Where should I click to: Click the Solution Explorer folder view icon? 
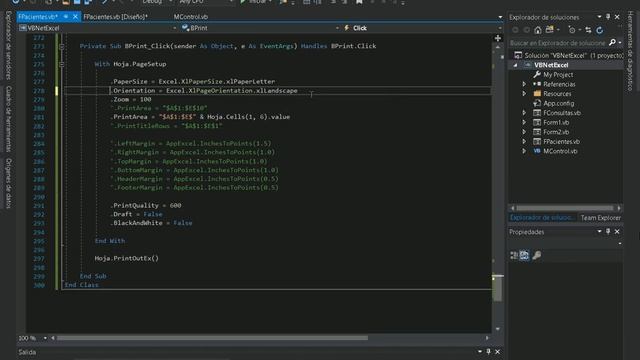[549, 30]
